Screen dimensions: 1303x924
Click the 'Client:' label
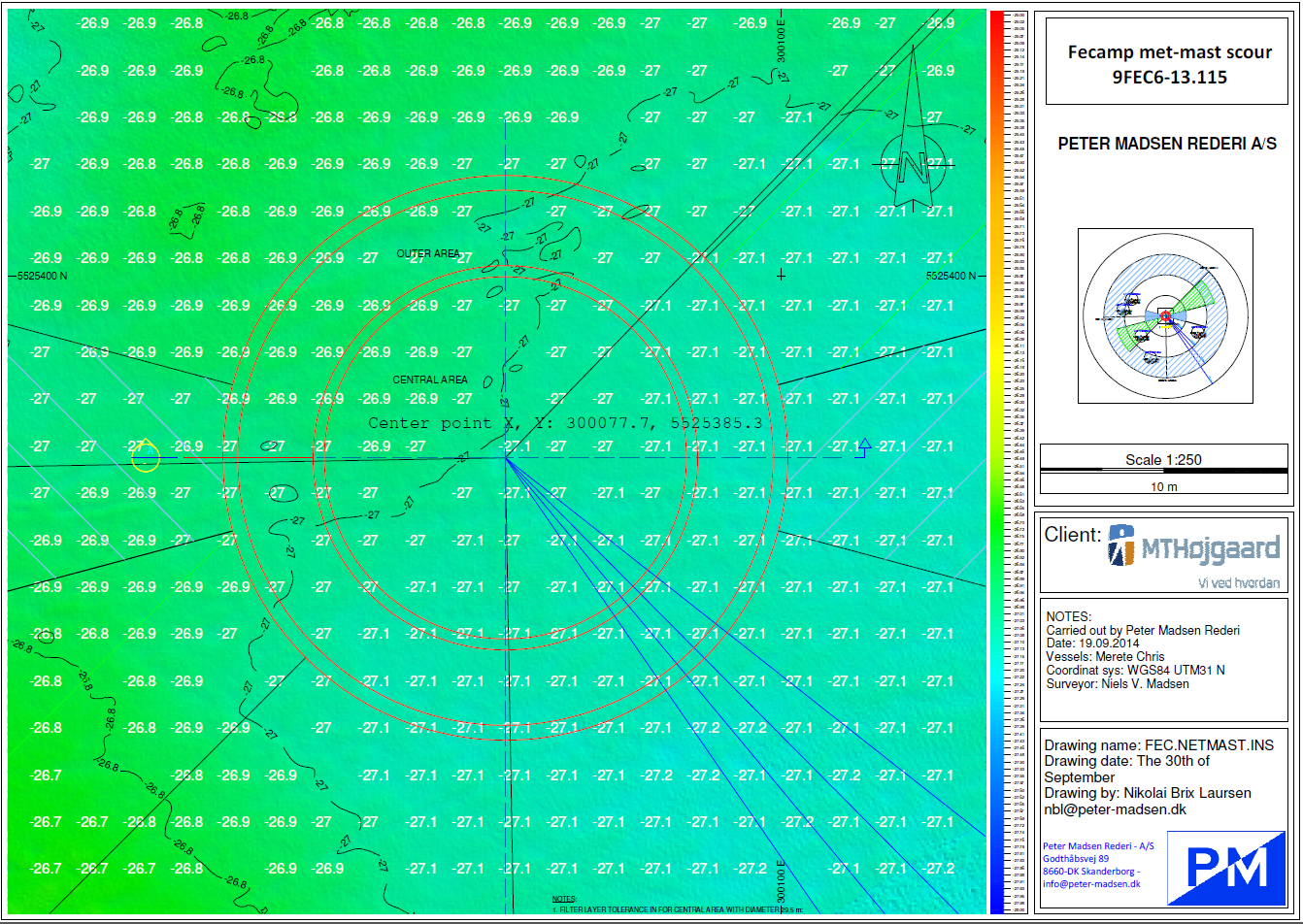(x=1072, y=535)
